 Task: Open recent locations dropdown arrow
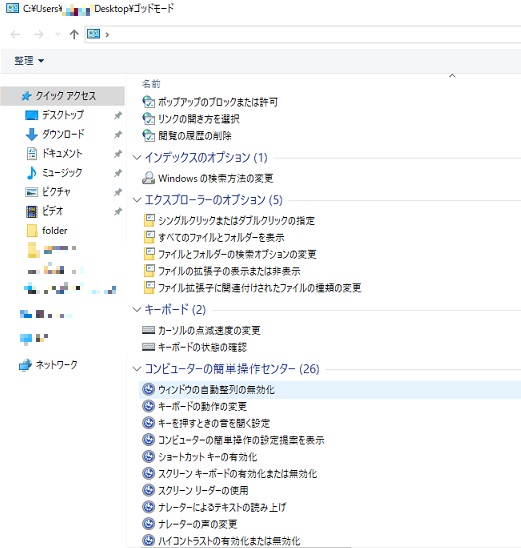tap(58, 34)
